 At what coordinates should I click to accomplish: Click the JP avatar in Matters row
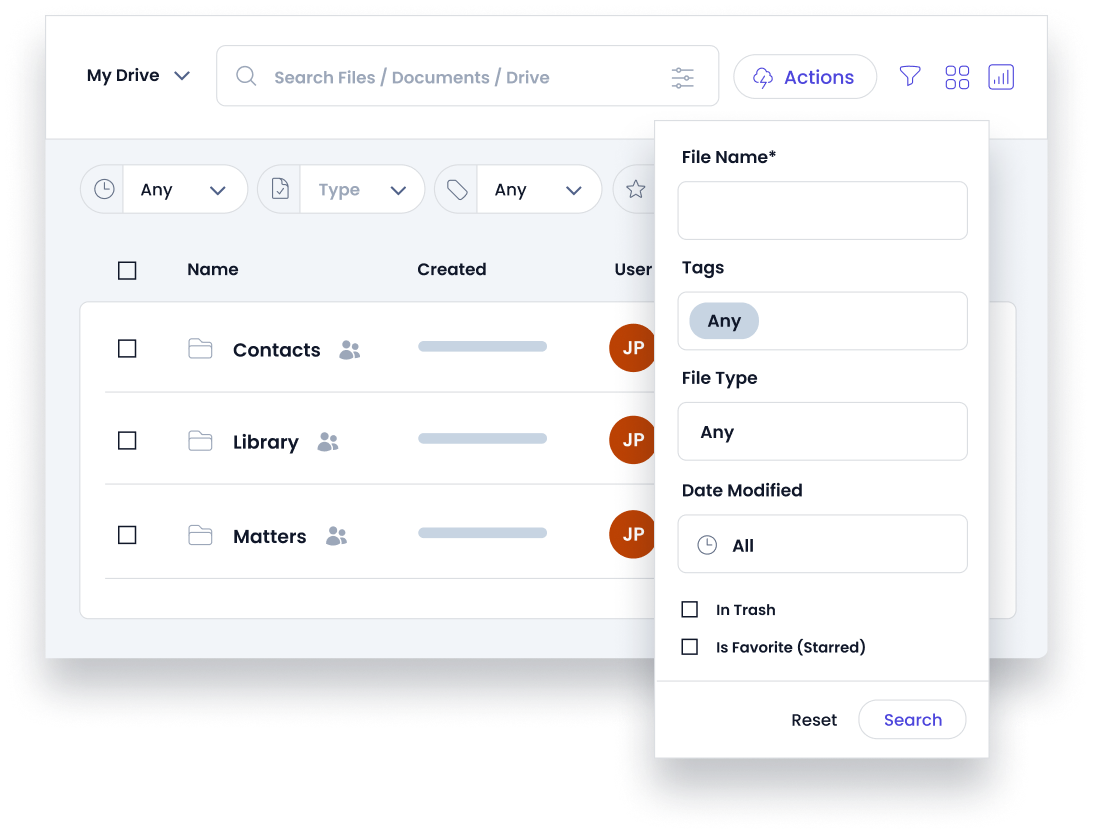(x=632, y=534)
